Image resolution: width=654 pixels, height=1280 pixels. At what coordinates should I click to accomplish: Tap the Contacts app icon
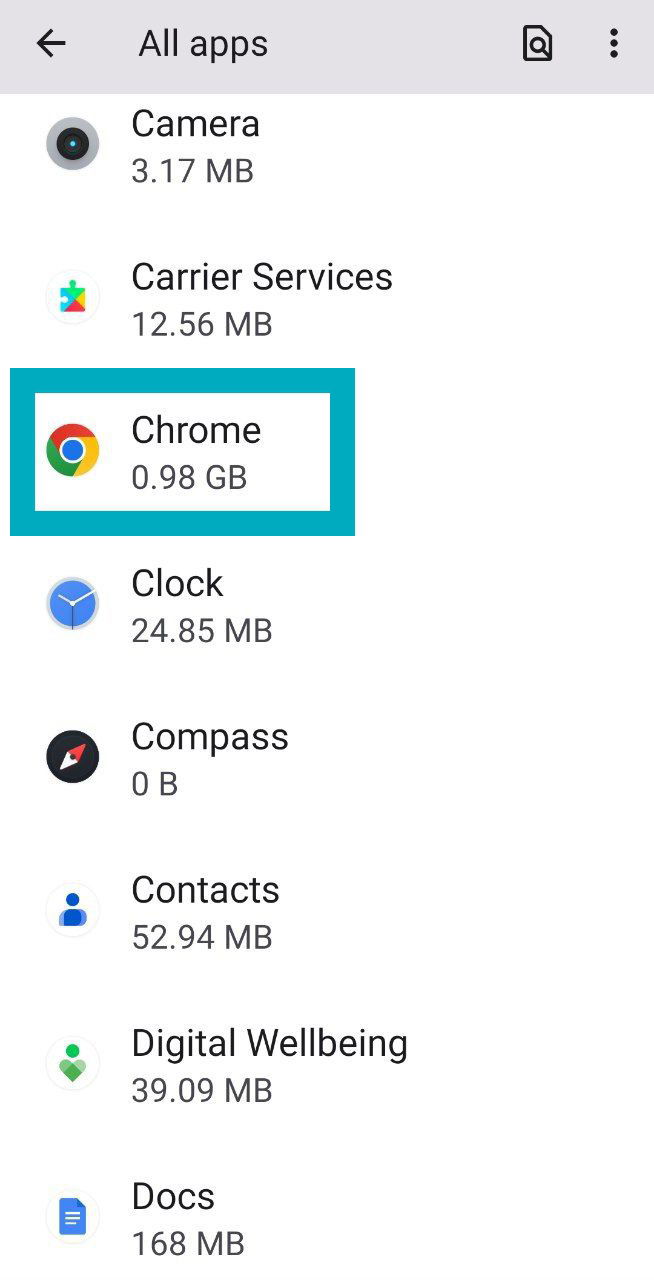pyautogui.click(x=72, y=910)
